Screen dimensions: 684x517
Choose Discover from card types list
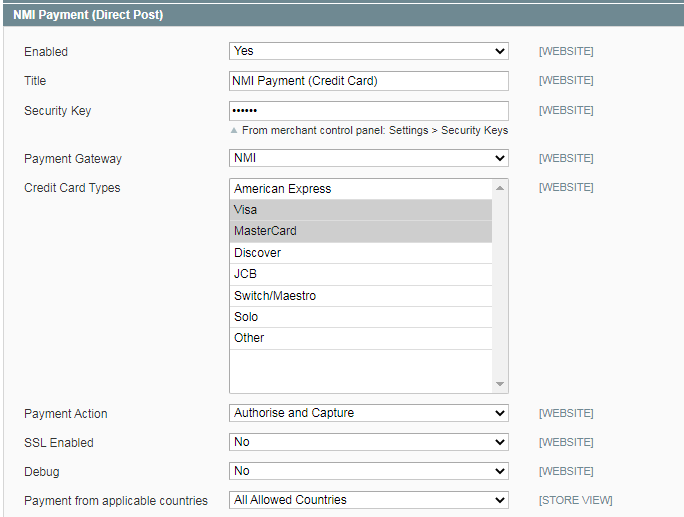pos(360,253)
